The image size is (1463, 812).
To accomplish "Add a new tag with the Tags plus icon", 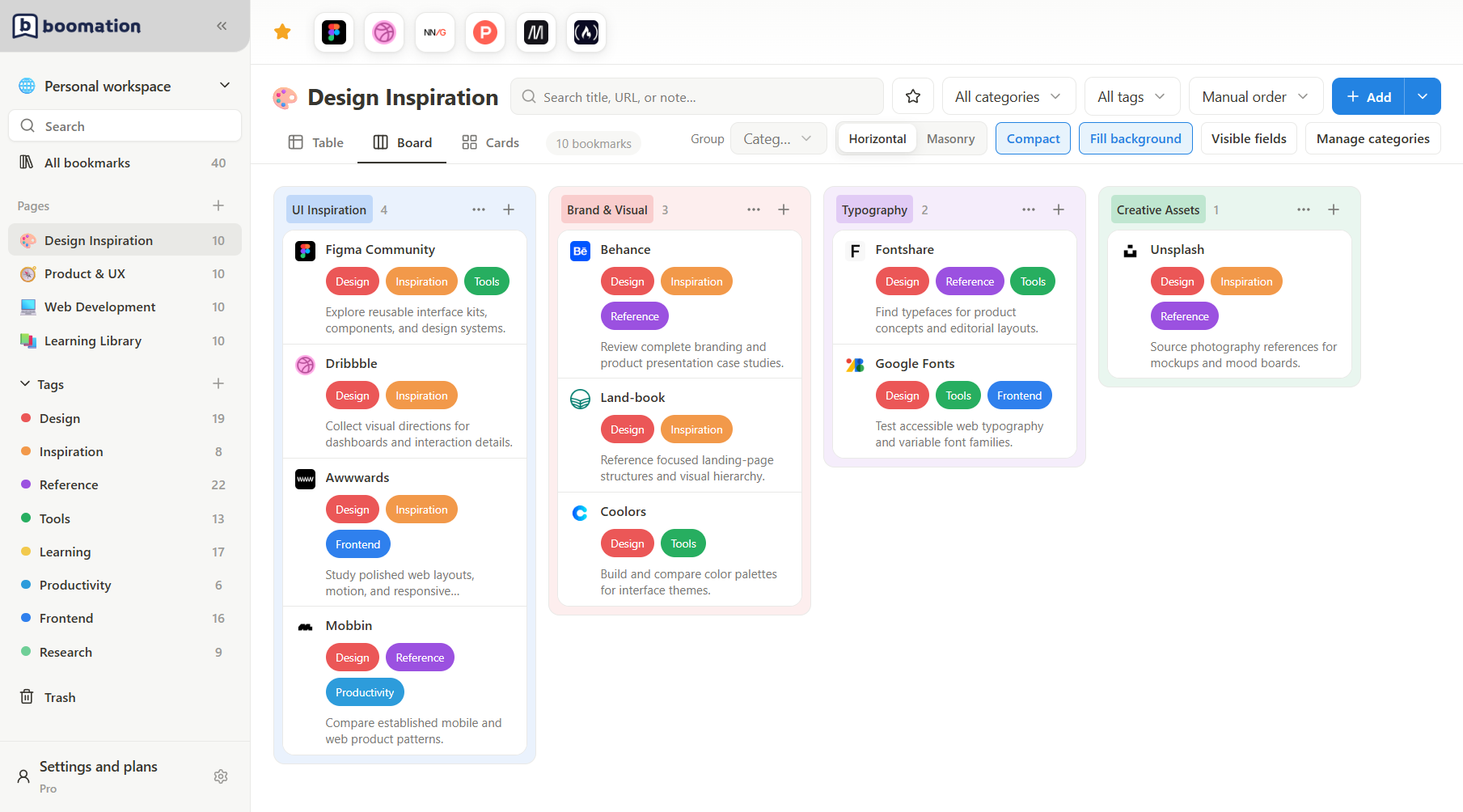I will click(x=218, y=383).
